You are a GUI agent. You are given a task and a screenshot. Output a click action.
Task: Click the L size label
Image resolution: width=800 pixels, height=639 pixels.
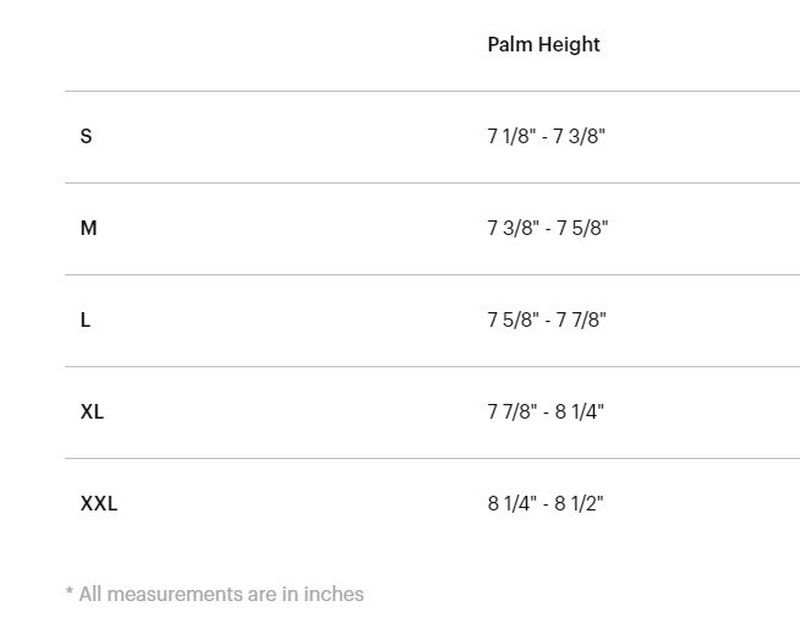[x=85, y=320]
